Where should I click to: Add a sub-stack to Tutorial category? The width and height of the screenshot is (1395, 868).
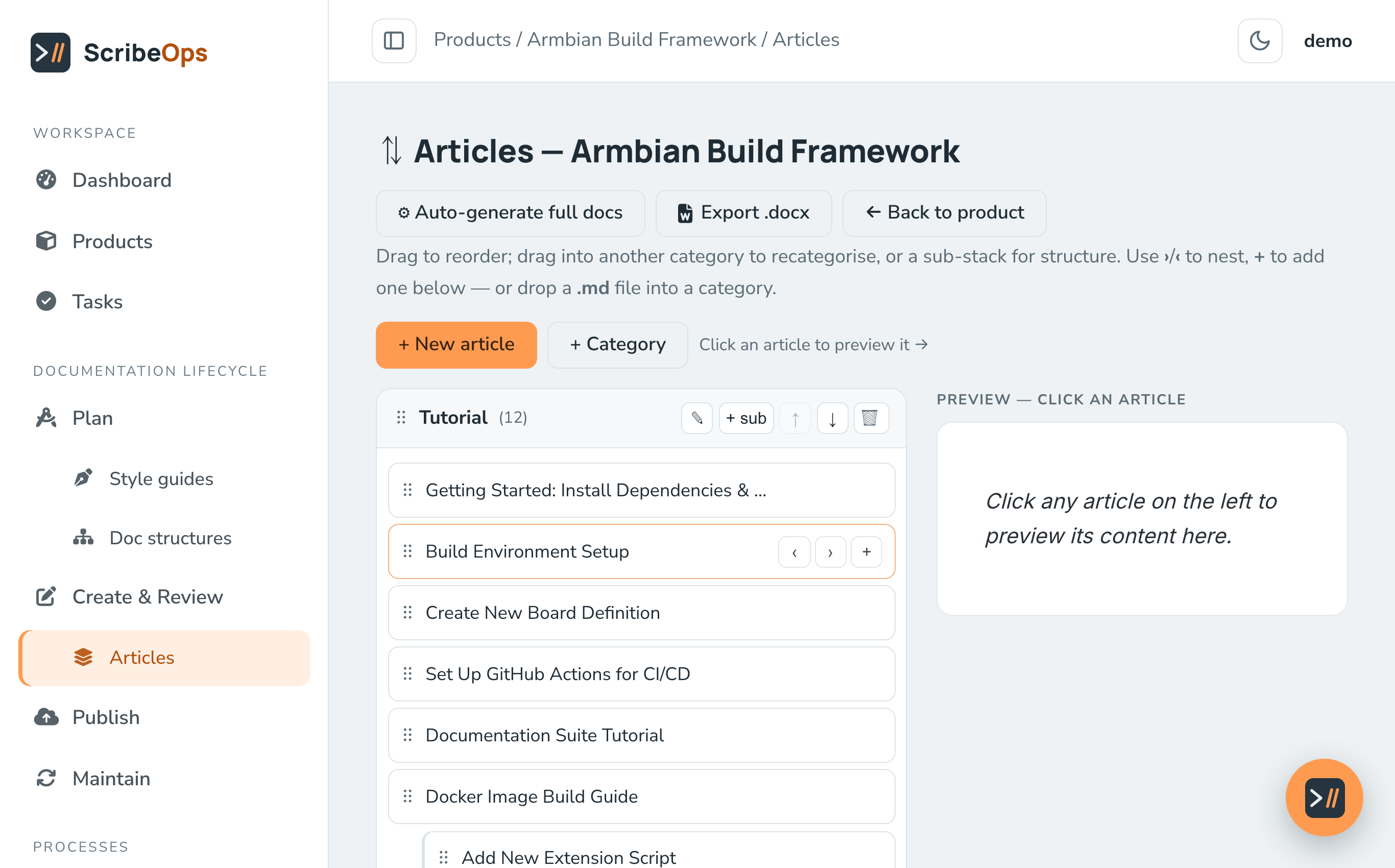[747, 418]
